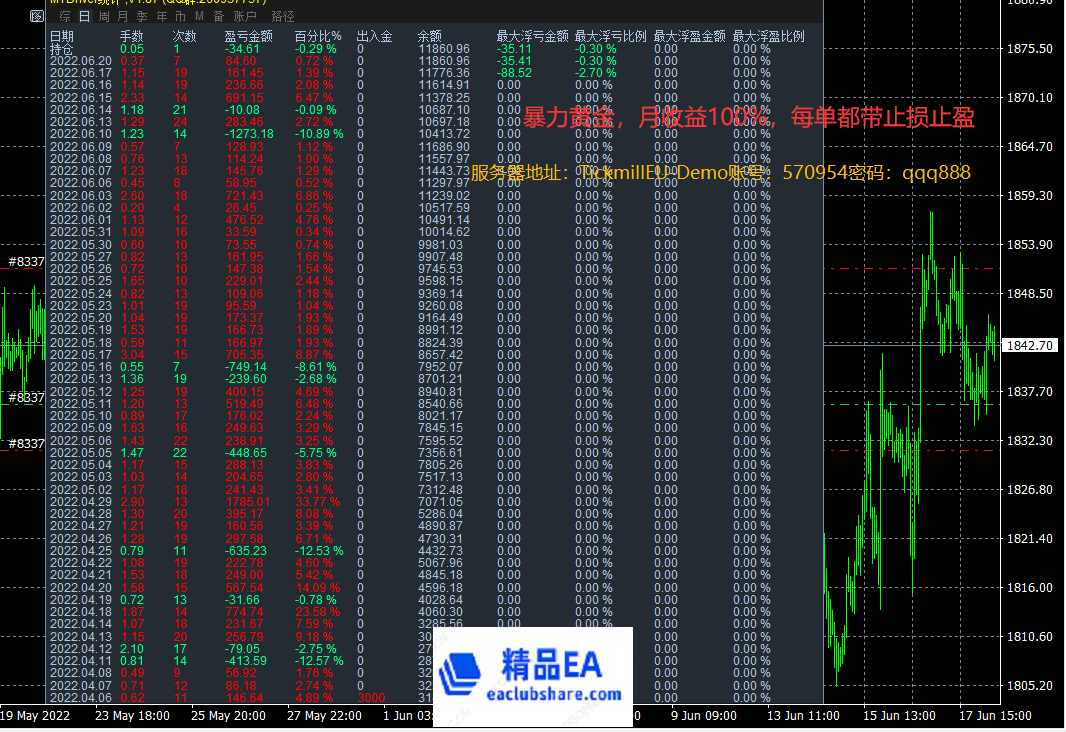Click the -2.70 % floating loss ratio
This screenshot has height=732, width=1066.
tap(596, 73)
